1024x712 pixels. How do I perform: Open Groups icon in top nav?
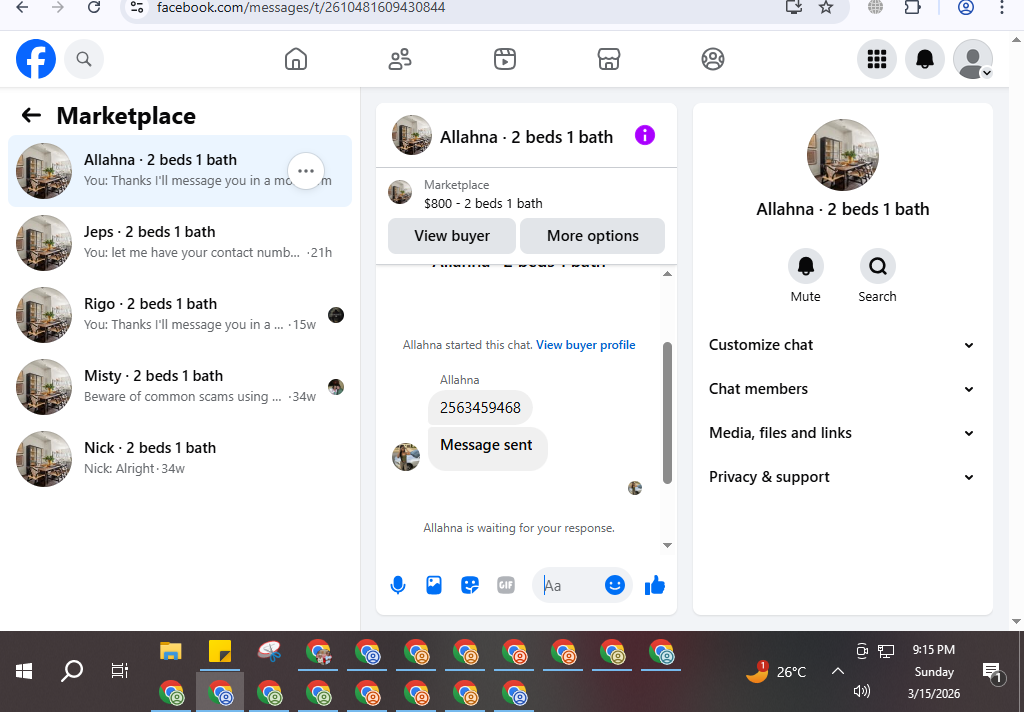(712, 59)
